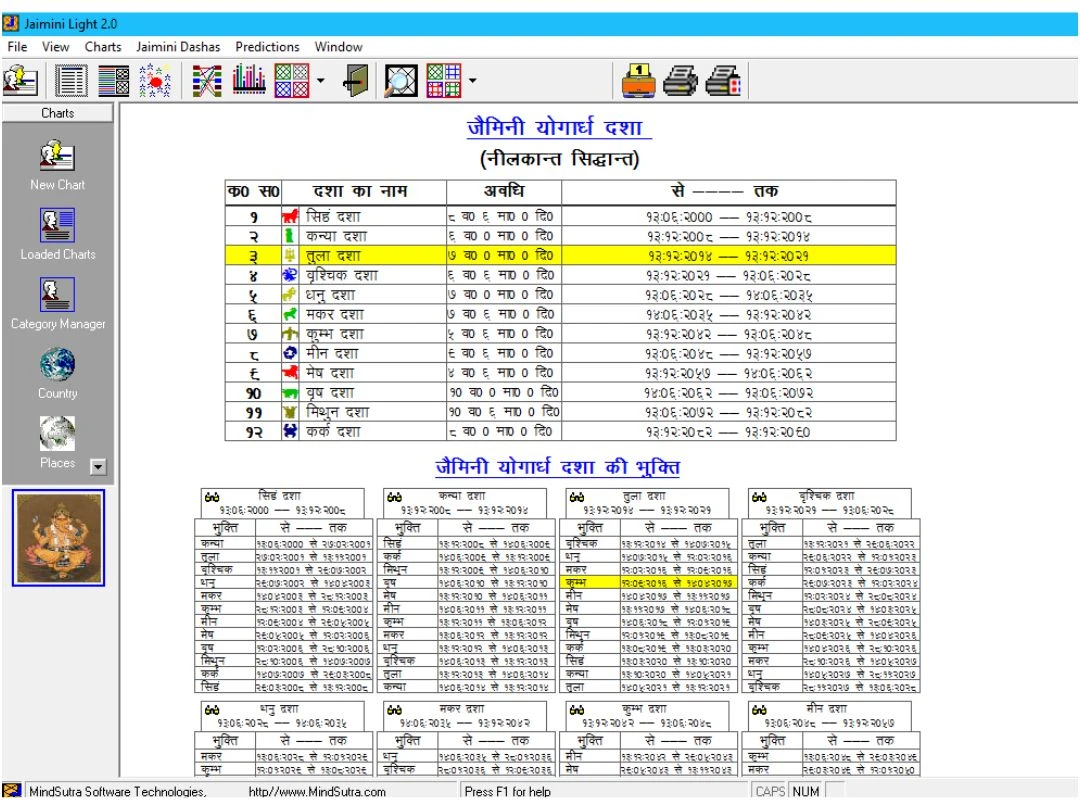Click the New Chart sidebar icon
The height and width of the screenshot is (810, 1080).
click(57, 156)
